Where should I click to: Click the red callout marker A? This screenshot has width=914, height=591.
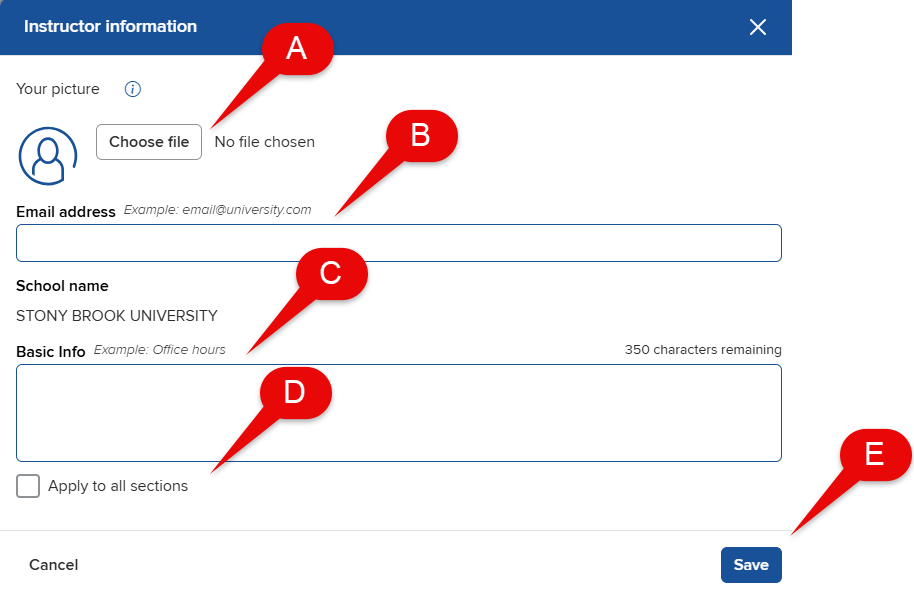click(296, 48)
